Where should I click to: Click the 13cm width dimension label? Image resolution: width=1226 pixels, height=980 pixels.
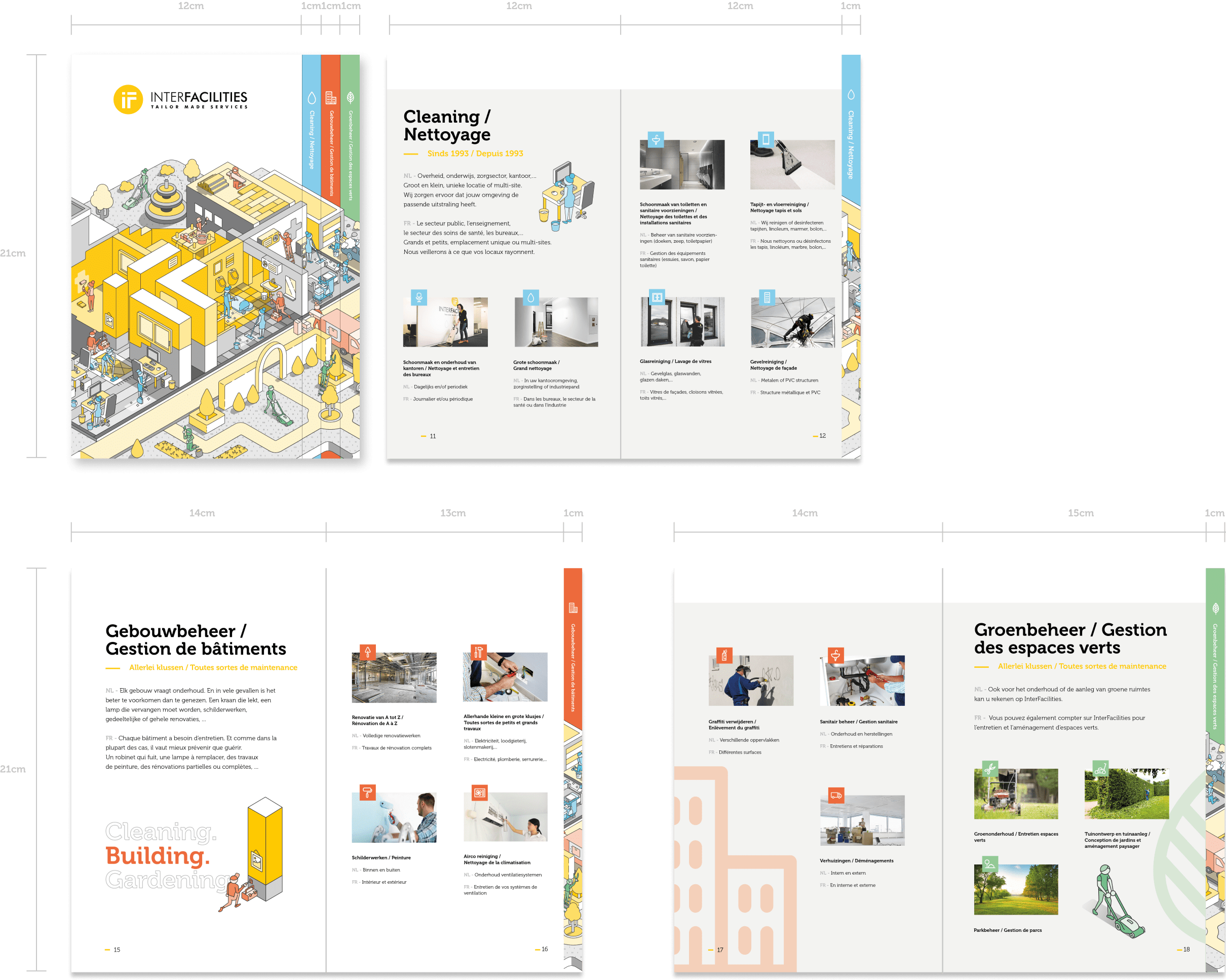[x=452, y=513]
